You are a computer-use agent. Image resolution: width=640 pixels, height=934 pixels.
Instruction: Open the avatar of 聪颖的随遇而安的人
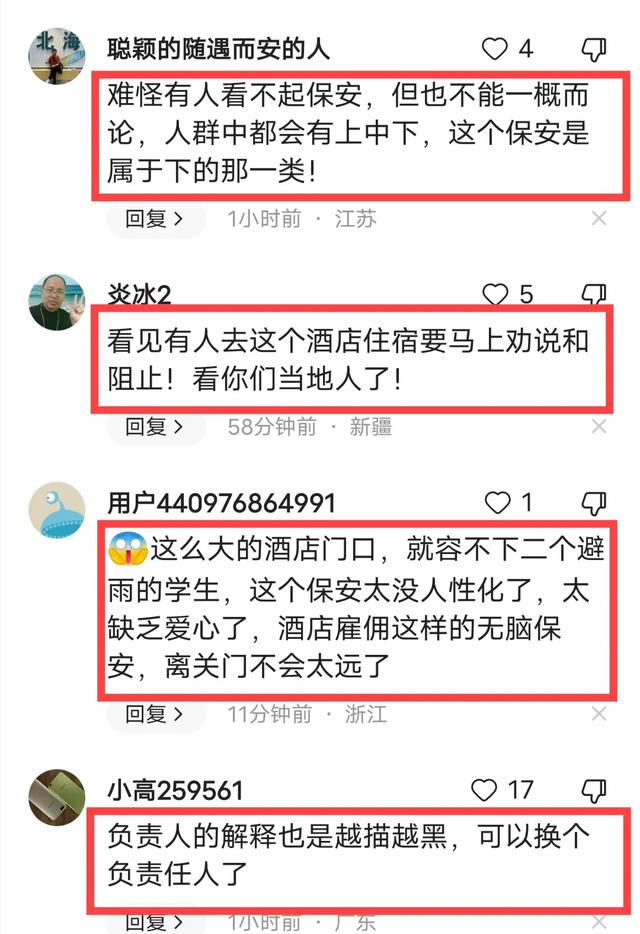coord(57,56)
